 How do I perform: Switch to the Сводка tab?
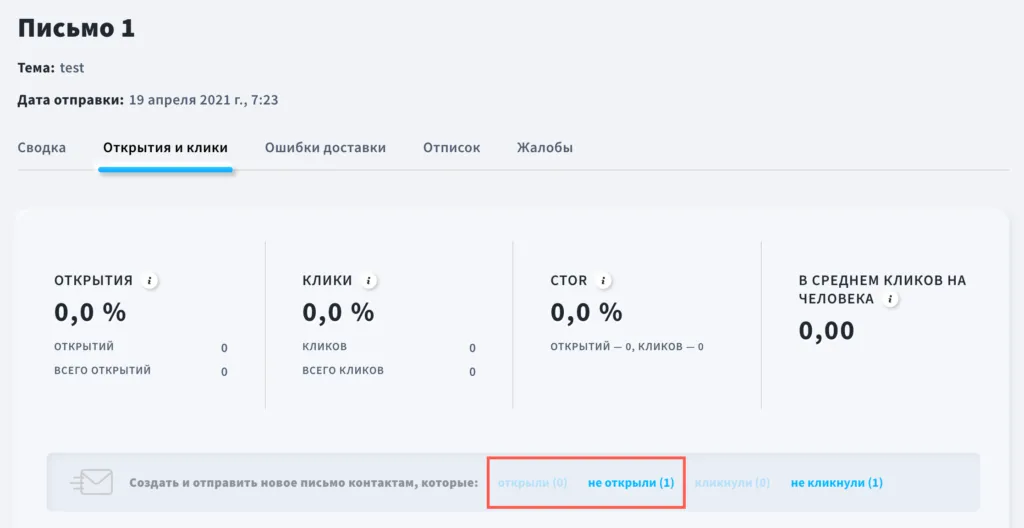[42, 148]
